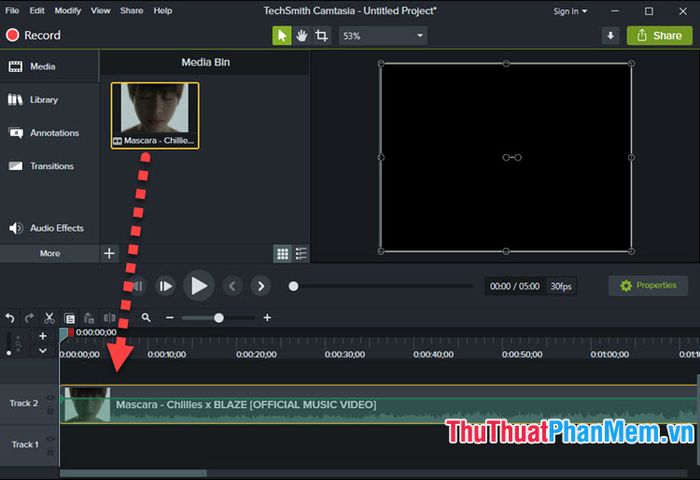Image resolution: width=700 pixels, height=480 pixels.
Task: Click the 00:00 / 05:00 time display
Action: (x=515, y=286)
